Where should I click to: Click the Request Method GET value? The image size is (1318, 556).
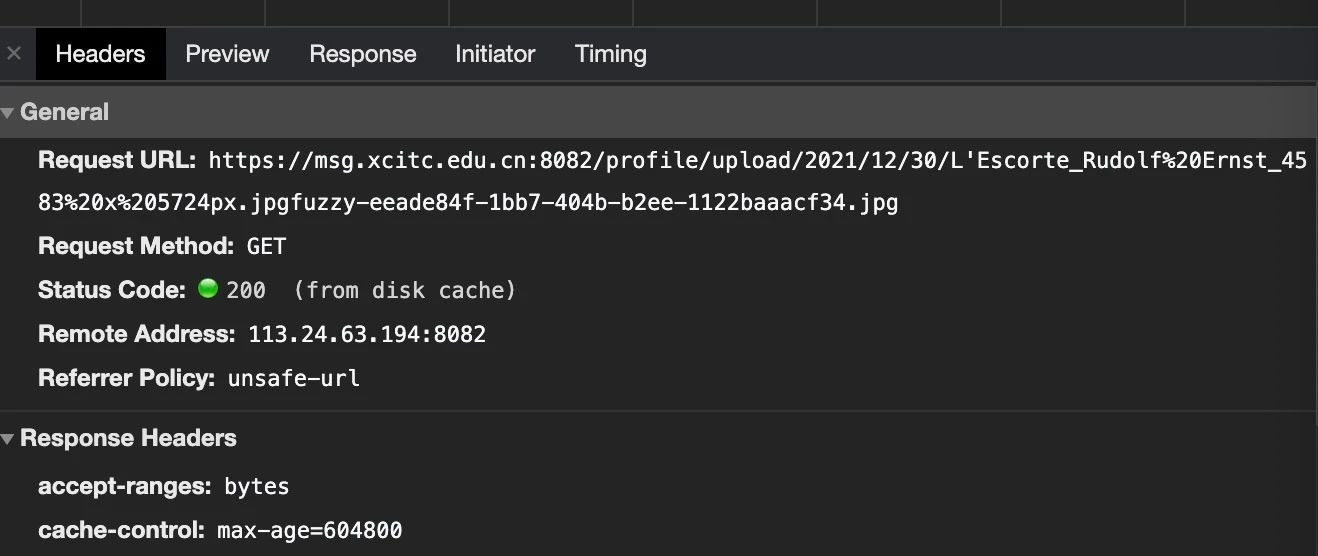(x=266, y=246)
